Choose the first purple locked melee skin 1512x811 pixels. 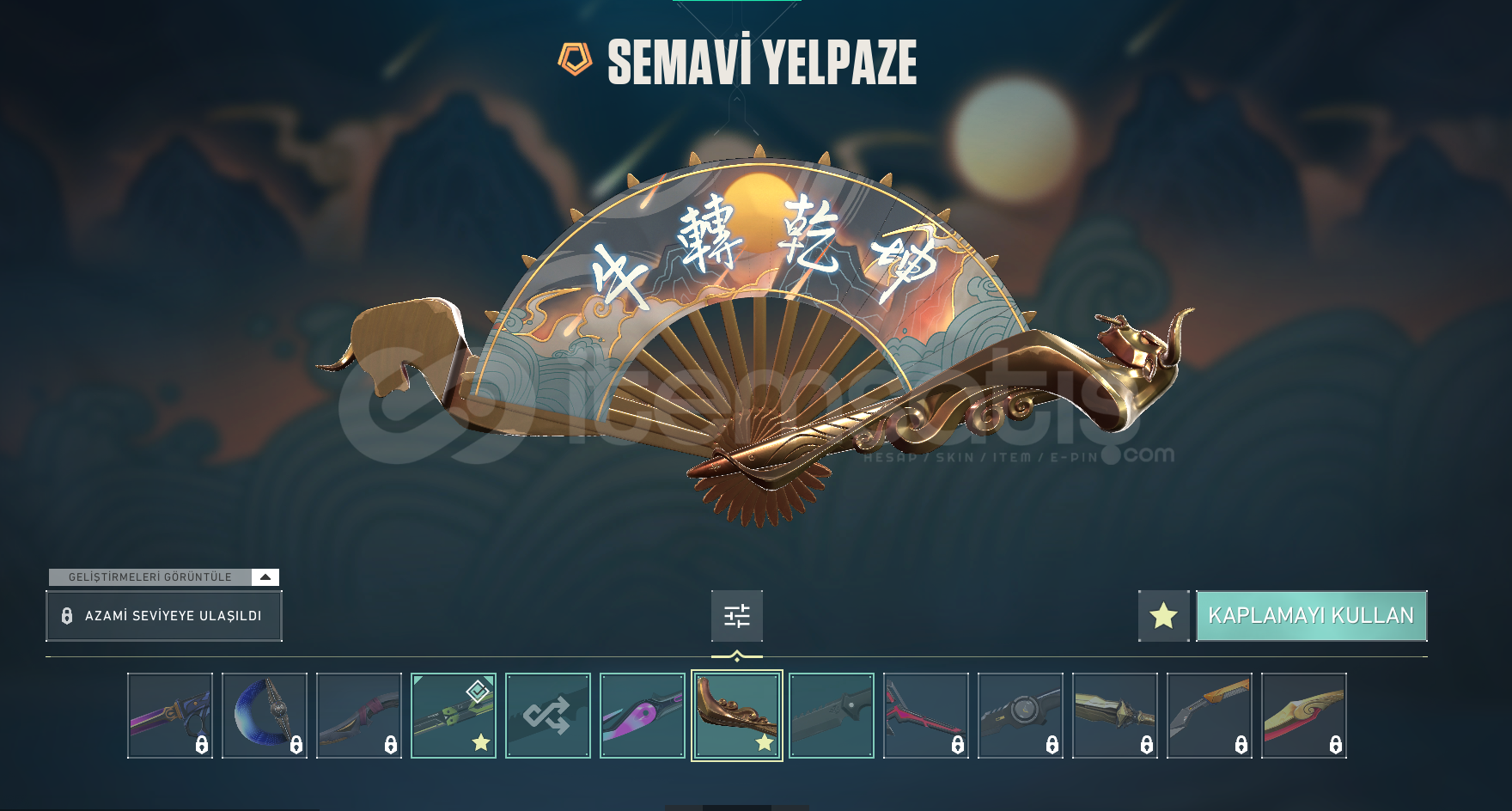click(x=170, y=716)
